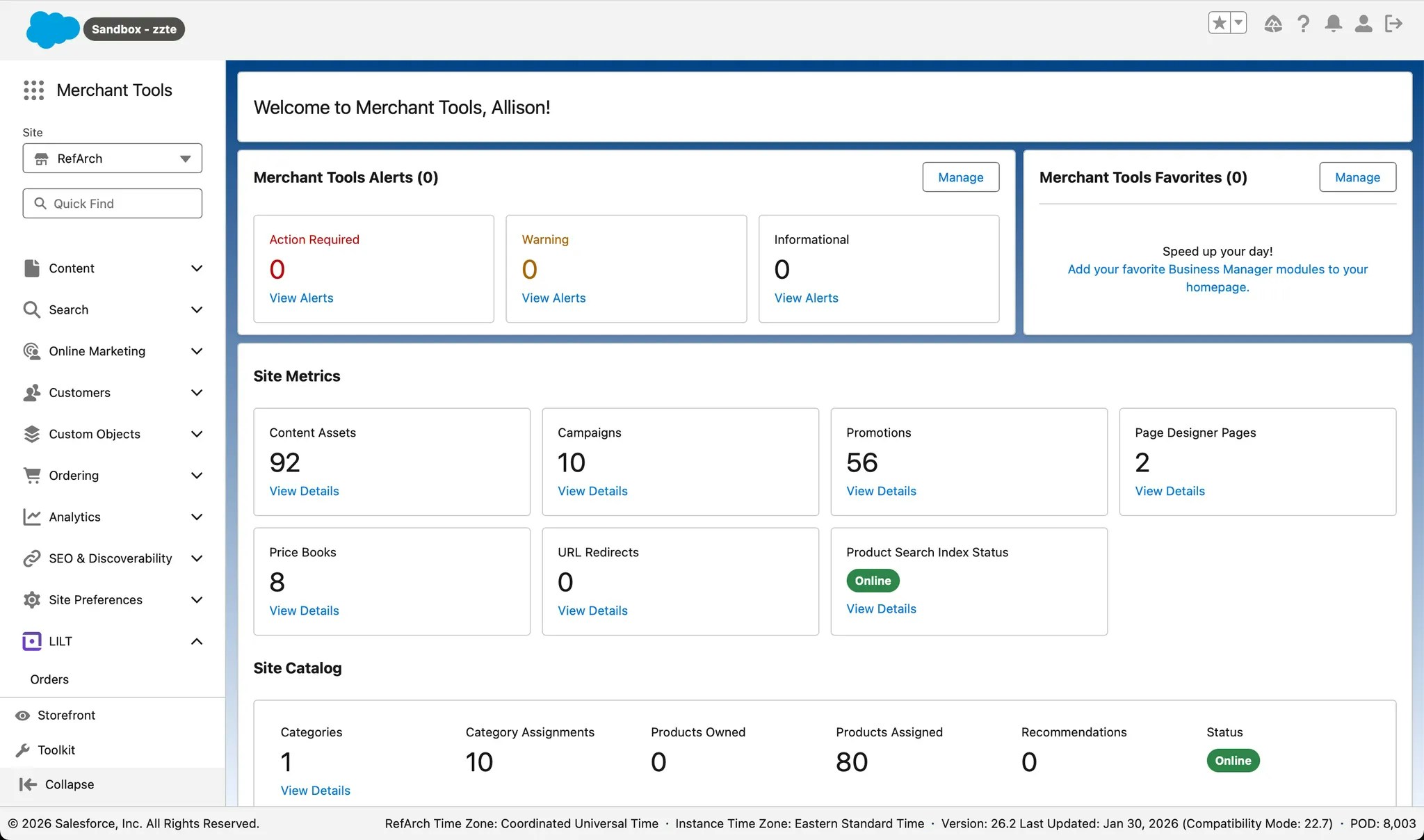Viewport: 1424px width, 840px height.
Task: Collapse the LILT section chevron
Action: pyautogui.click(x=197, y=641)
